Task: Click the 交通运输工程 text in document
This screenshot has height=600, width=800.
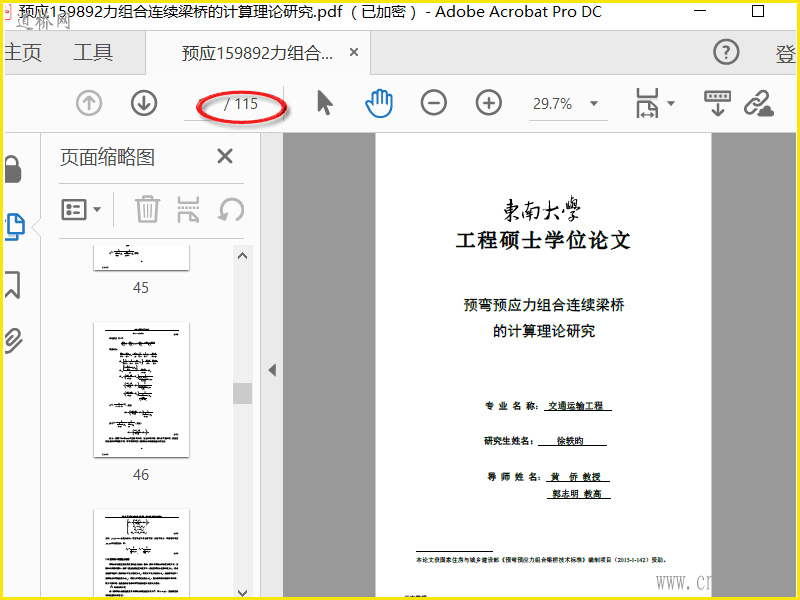Action: point(576,406)
